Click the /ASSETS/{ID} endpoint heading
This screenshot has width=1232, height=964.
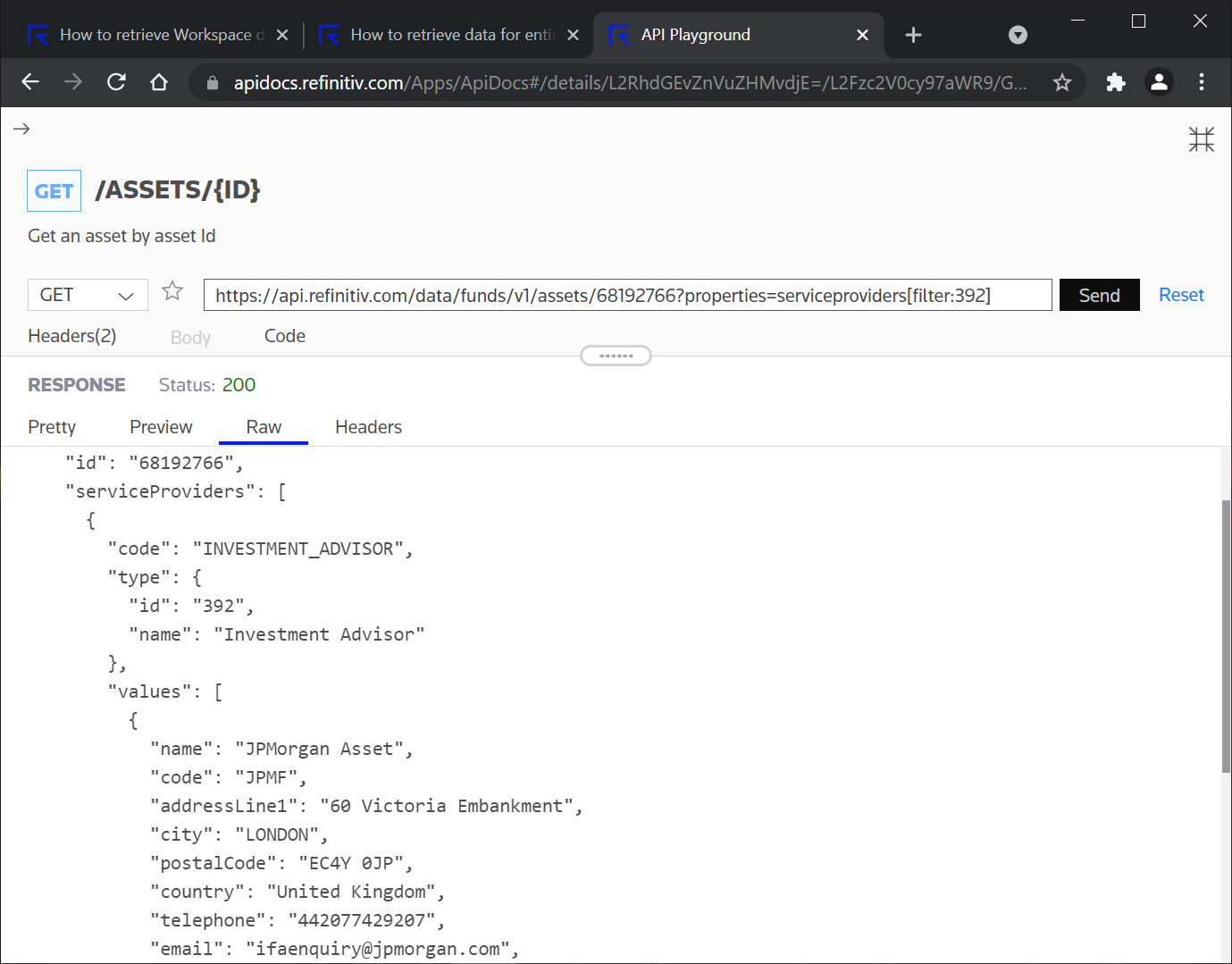(178, 189)
